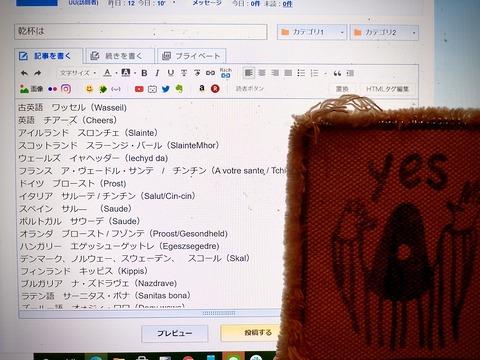Click the line フィンランド キッピス (Kippis)
The width and height of the screenshot is (480, 360).
pos(84,271)
